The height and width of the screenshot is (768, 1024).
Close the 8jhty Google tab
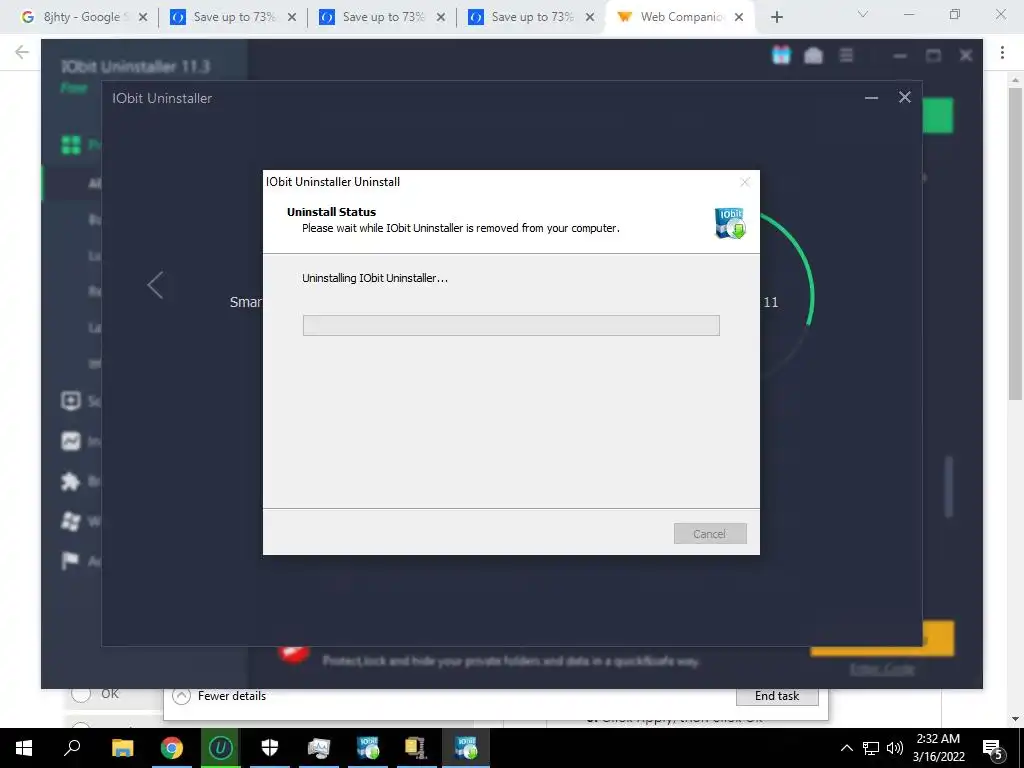tap(142, 17)
